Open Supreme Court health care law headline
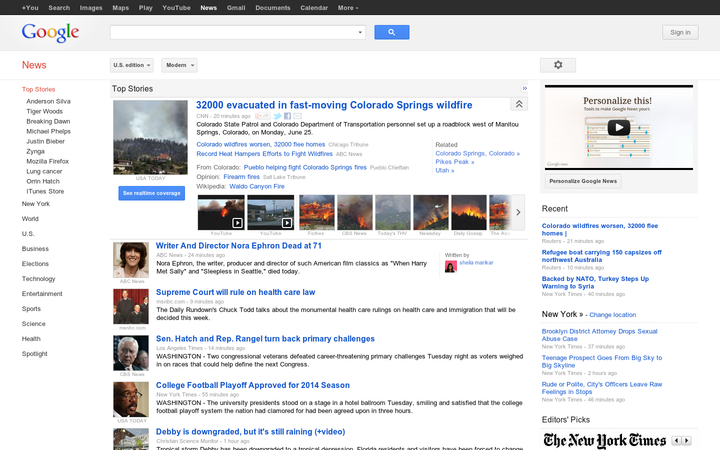Screen dimensions: 720x450 pos(235,292)
